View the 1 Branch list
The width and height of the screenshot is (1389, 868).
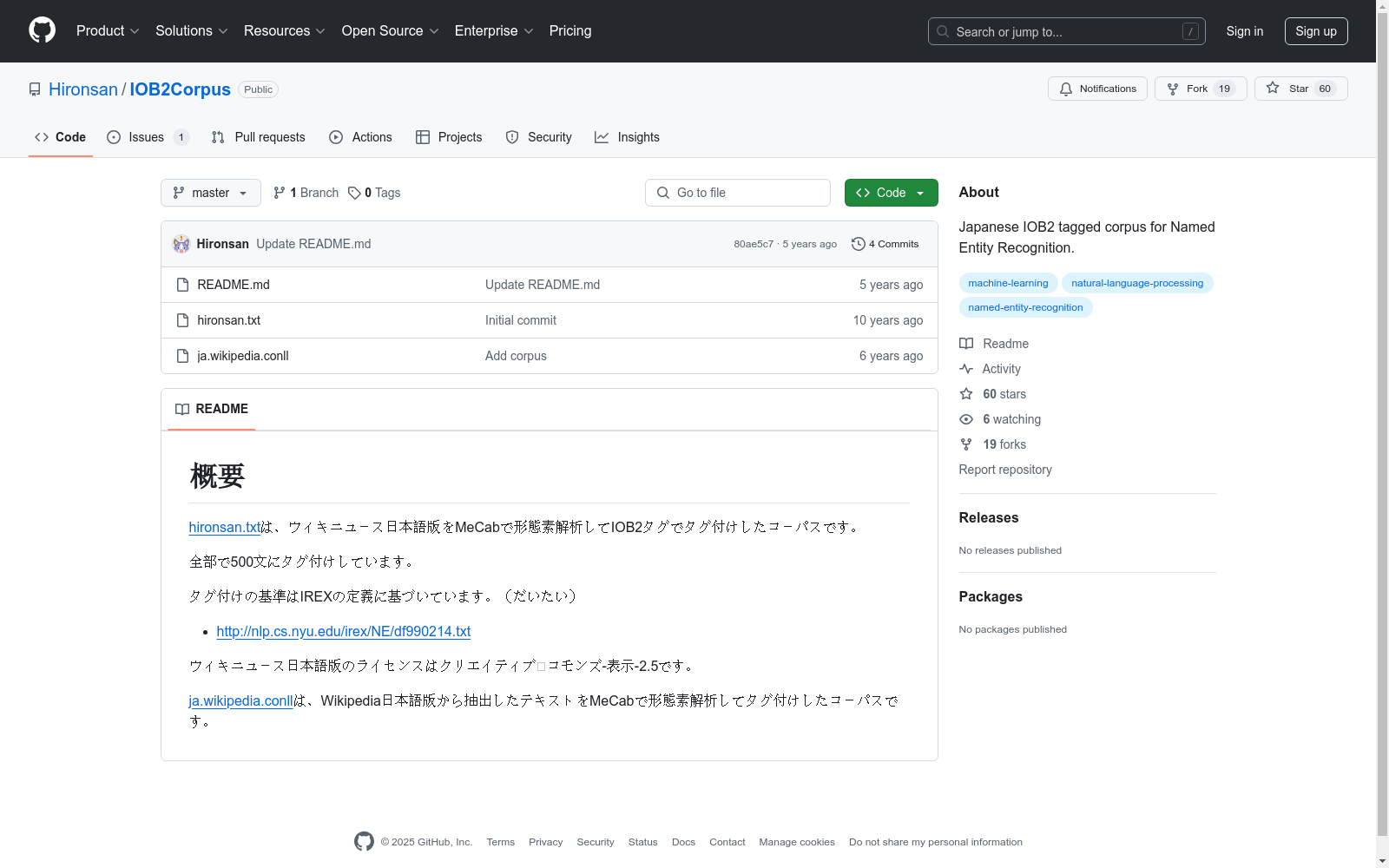point(306,193)
